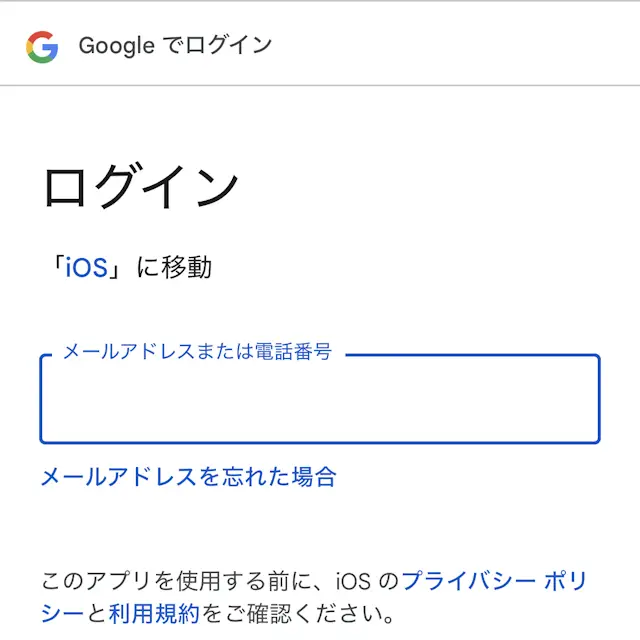Click the large ログイン heading
The height and width of the screenshot is (640, 640).
click(x=141, y=188)
